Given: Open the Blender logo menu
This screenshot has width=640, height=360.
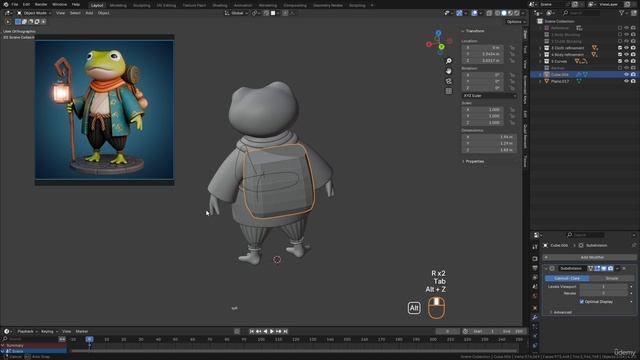Looking at the screenshot, I should [x=6, y=4].
